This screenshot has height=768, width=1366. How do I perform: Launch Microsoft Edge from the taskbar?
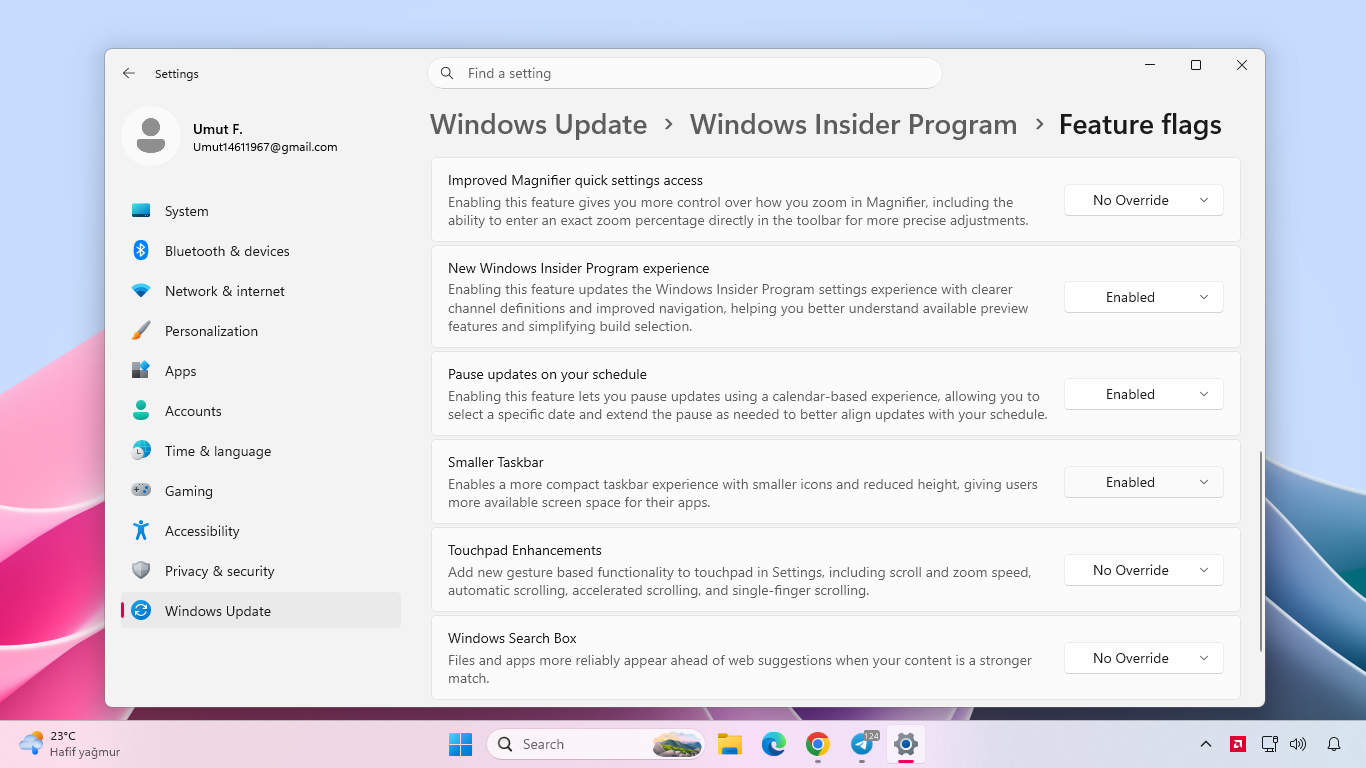click(x=774, y=744)
